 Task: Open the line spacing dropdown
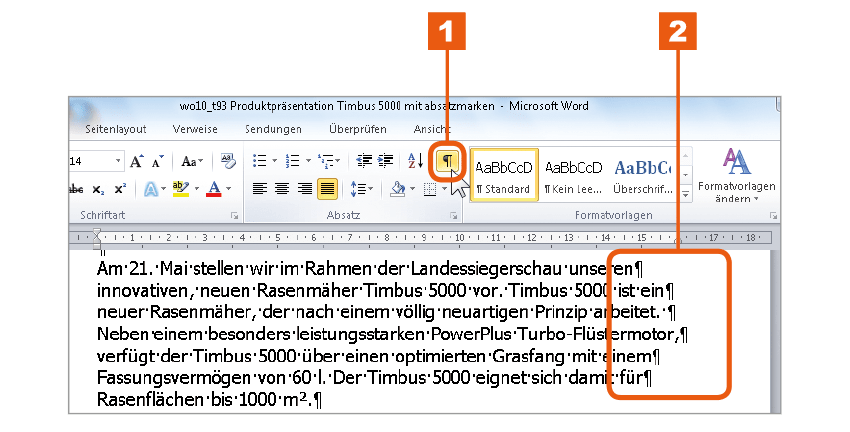coord(361,189)
